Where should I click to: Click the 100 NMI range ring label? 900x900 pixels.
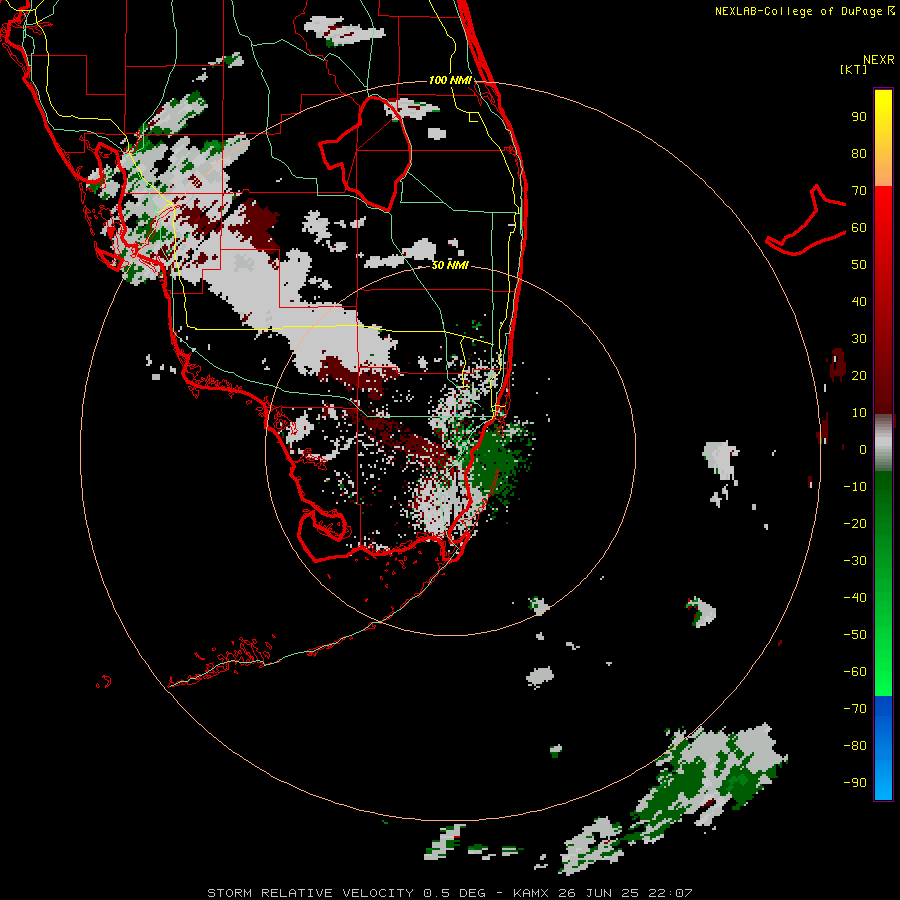(x=450, y=80)
